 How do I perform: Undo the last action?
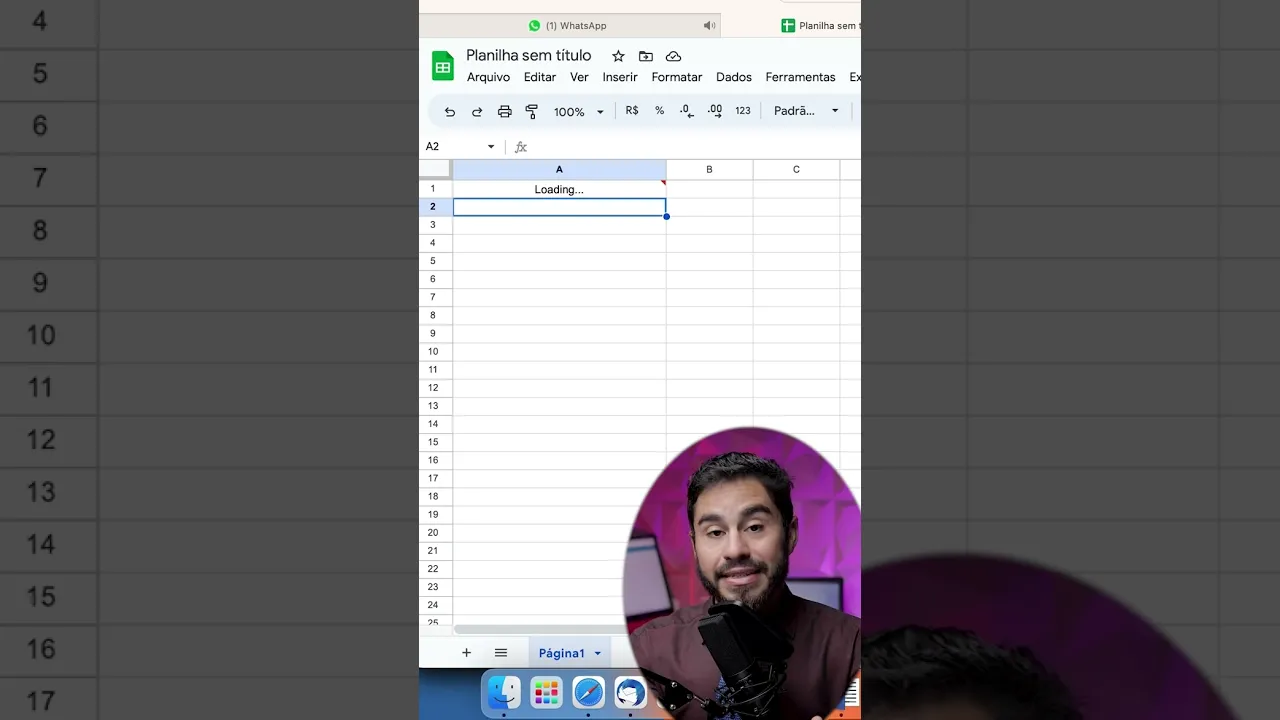pyautogui.click(x=450, y=111)
